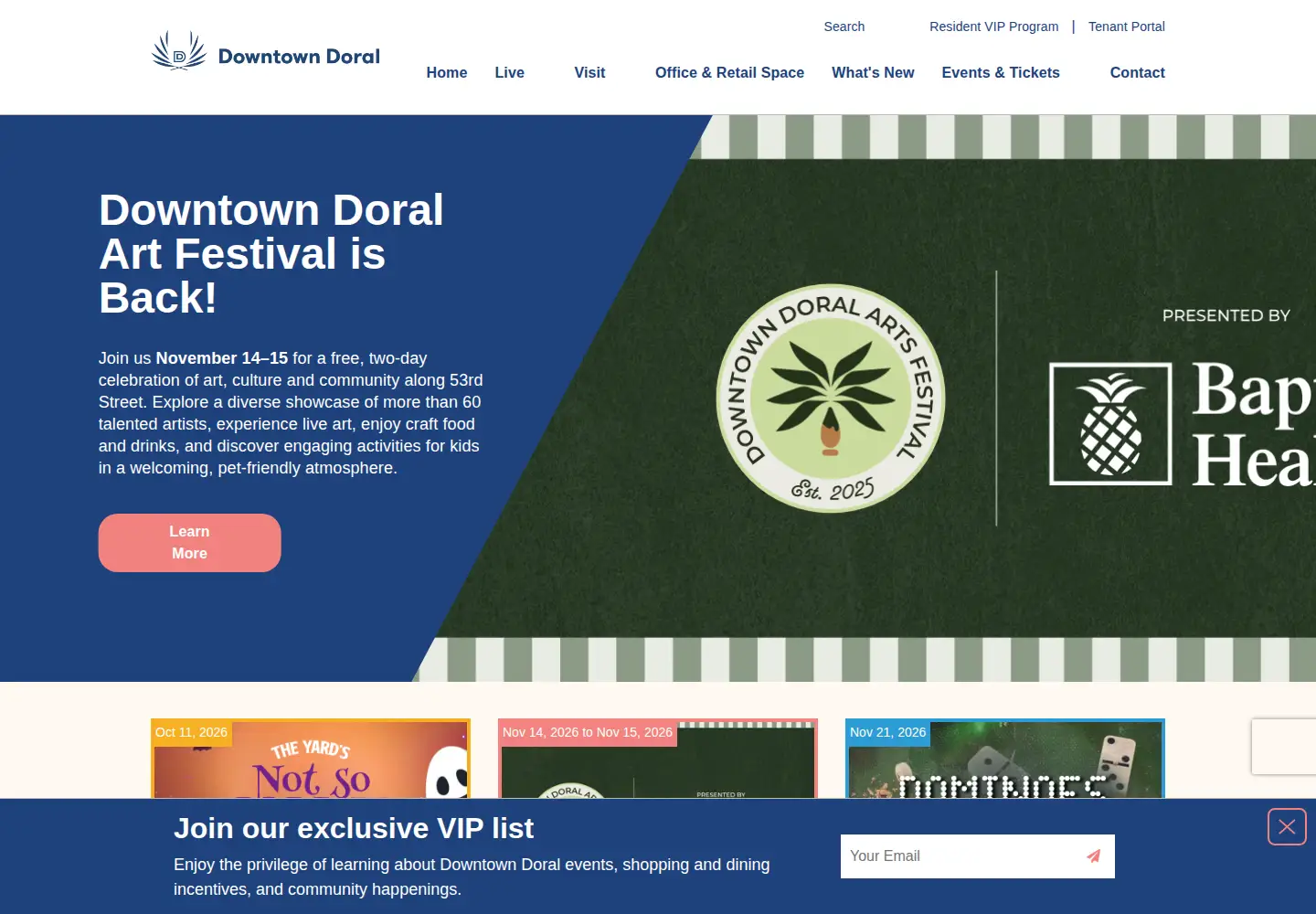Open the Nov 14–15, 2026 event card

tap(658, 759)
